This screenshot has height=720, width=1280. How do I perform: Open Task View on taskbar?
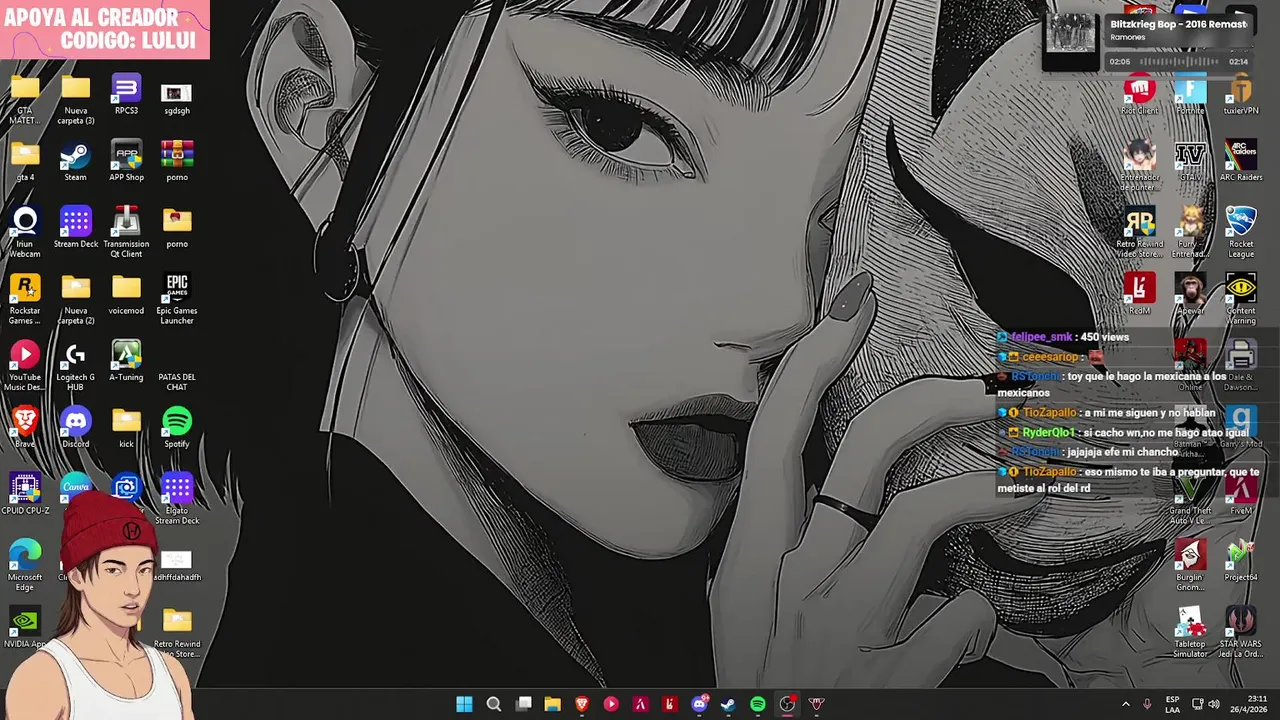coord(523,704)
